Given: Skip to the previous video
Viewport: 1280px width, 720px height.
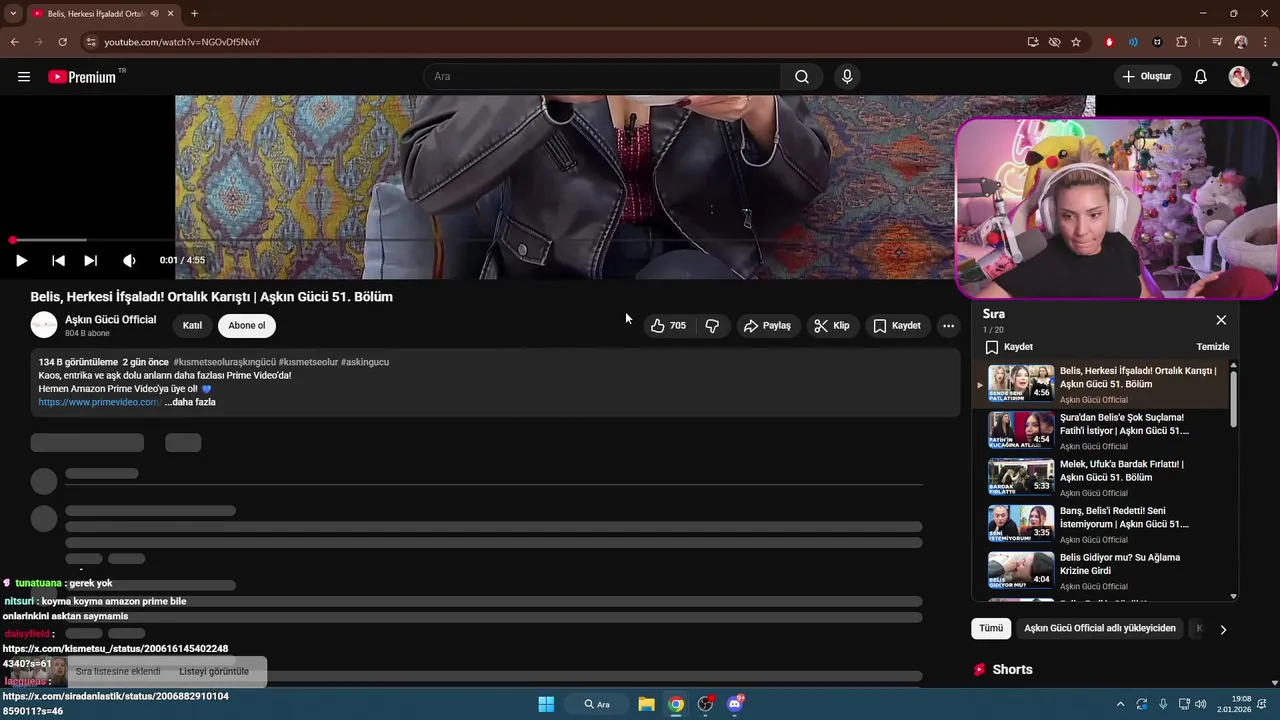Looking at the screenshot, I should pos(59,261).
